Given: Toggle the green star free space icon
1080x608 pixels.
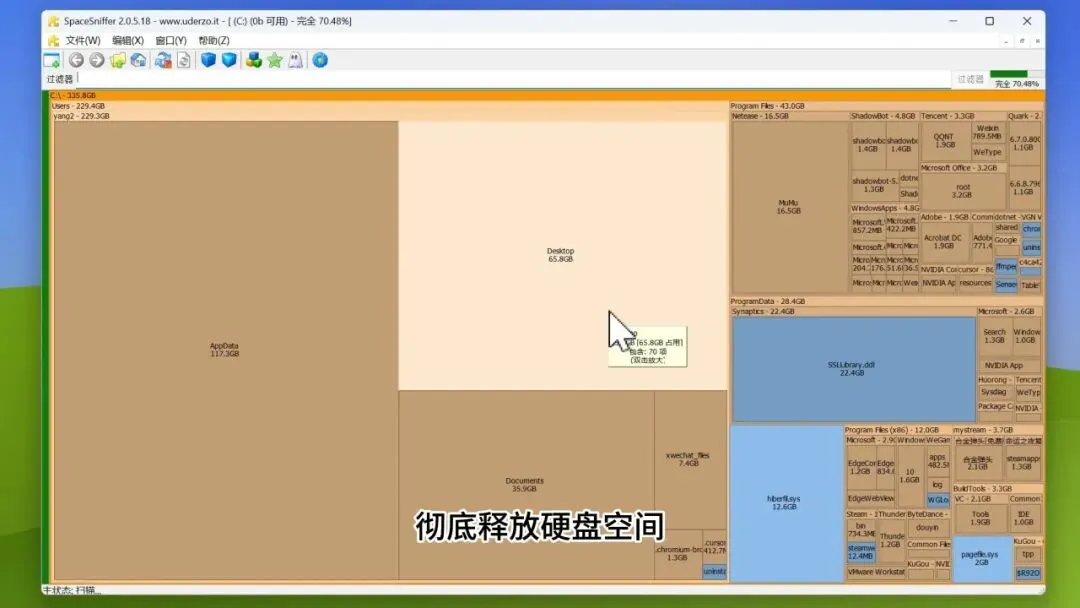Looking at the screenshot, I should click(x=275, y=61).
